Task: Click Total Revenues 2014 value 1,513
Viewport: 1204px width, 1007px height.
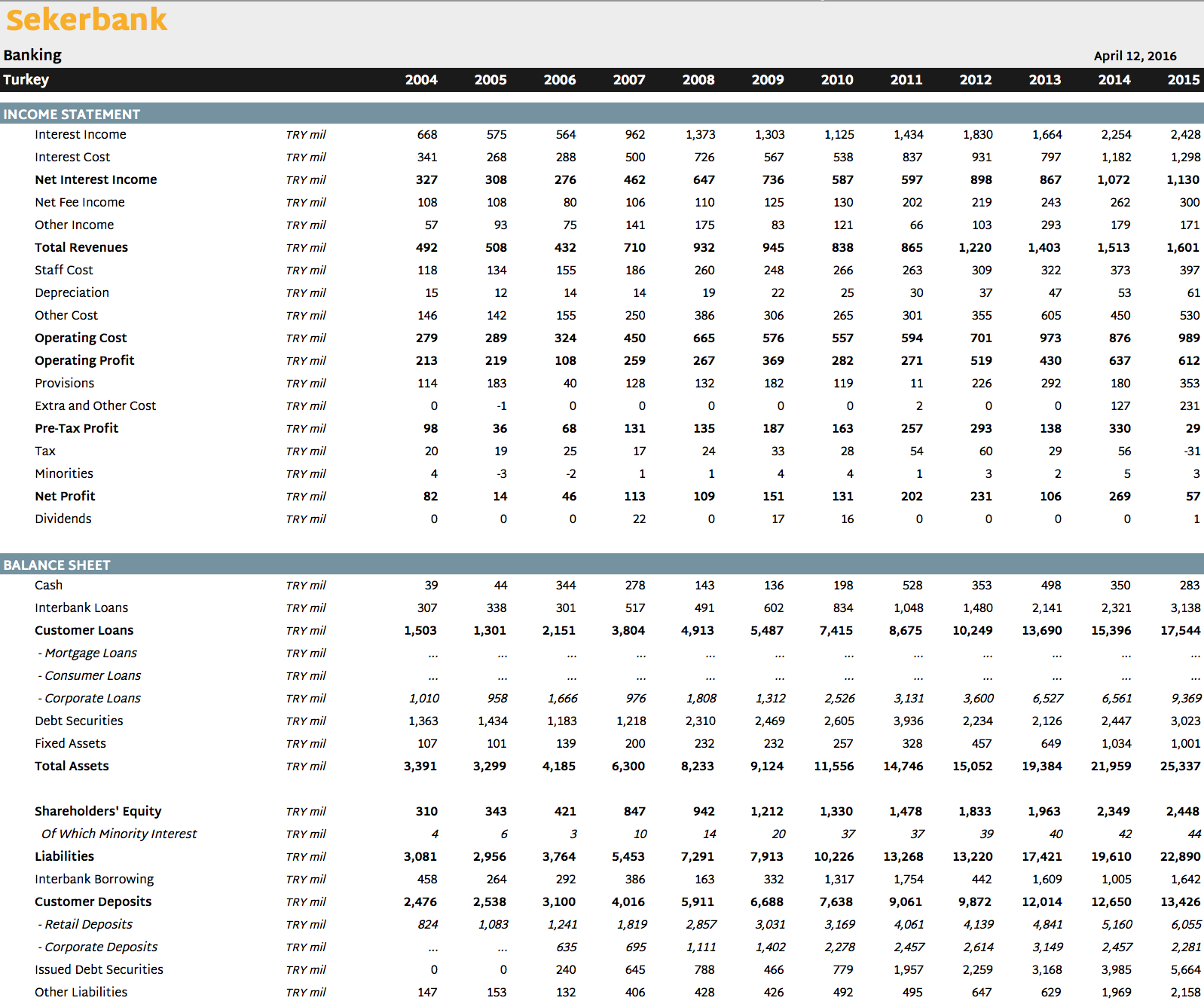Action: coord(1114,247)
